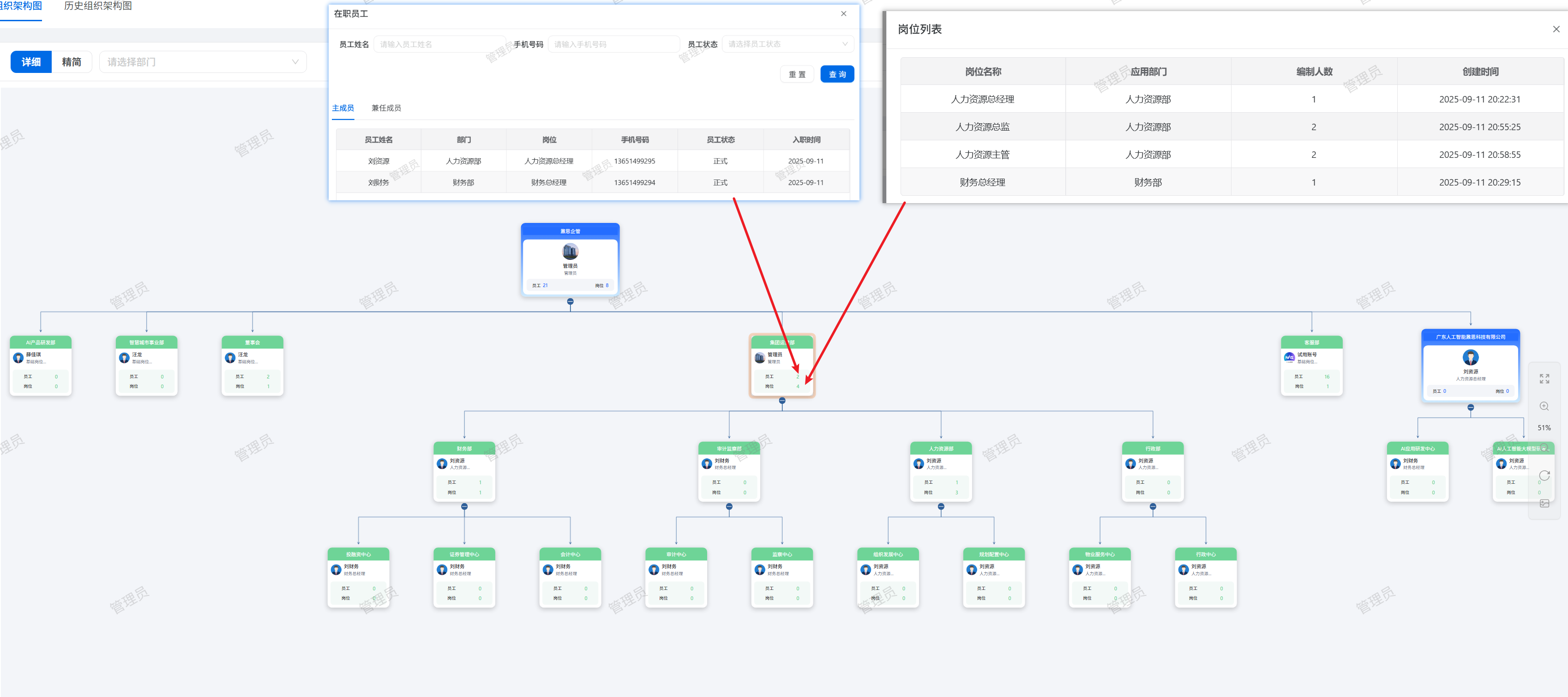Collapse the 财务部 node children
Viewport: 1568px width, 697px height.
click(x=464, y=506)
